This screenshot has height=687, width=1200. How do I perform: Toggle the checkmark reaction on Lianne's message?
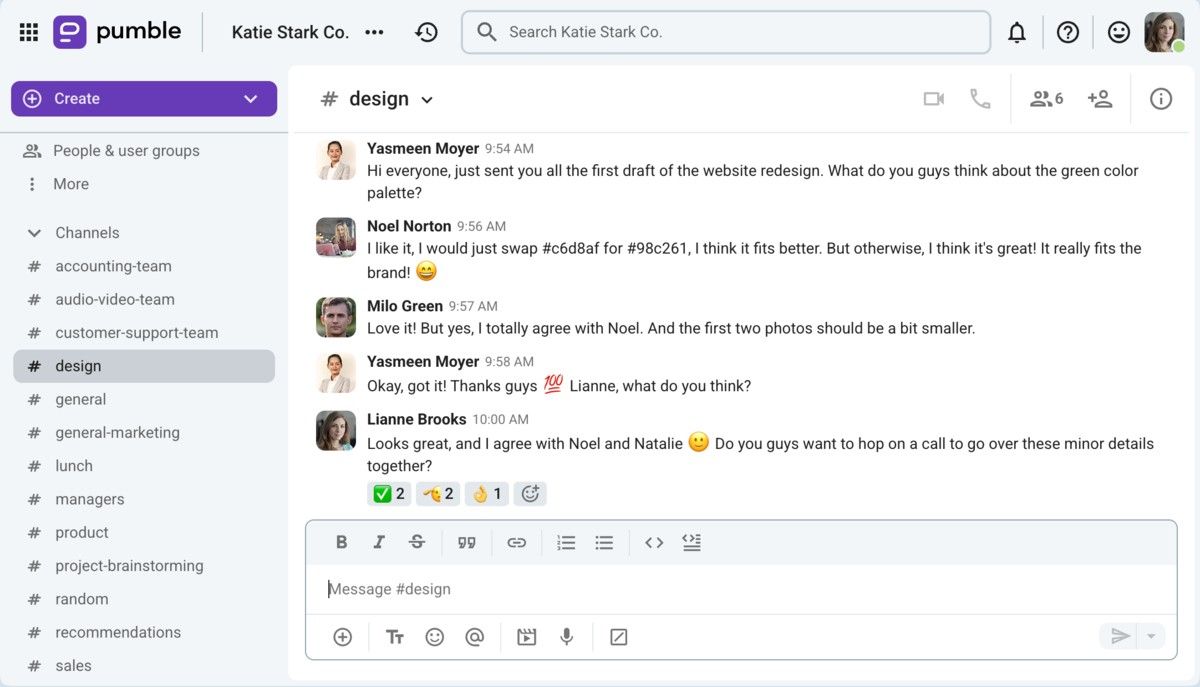click(389, 493)
